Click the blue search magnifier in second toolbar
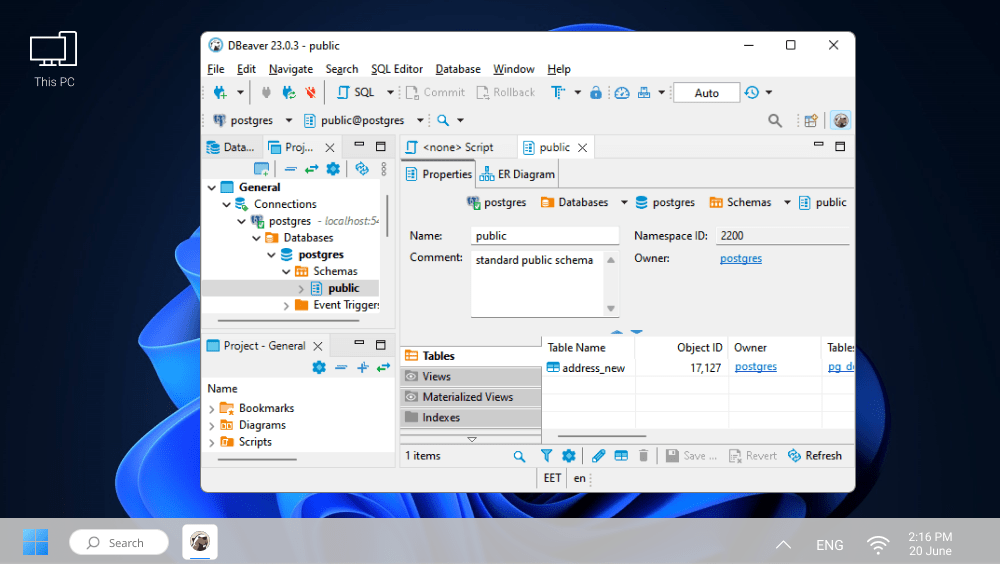 coord(443,120)
